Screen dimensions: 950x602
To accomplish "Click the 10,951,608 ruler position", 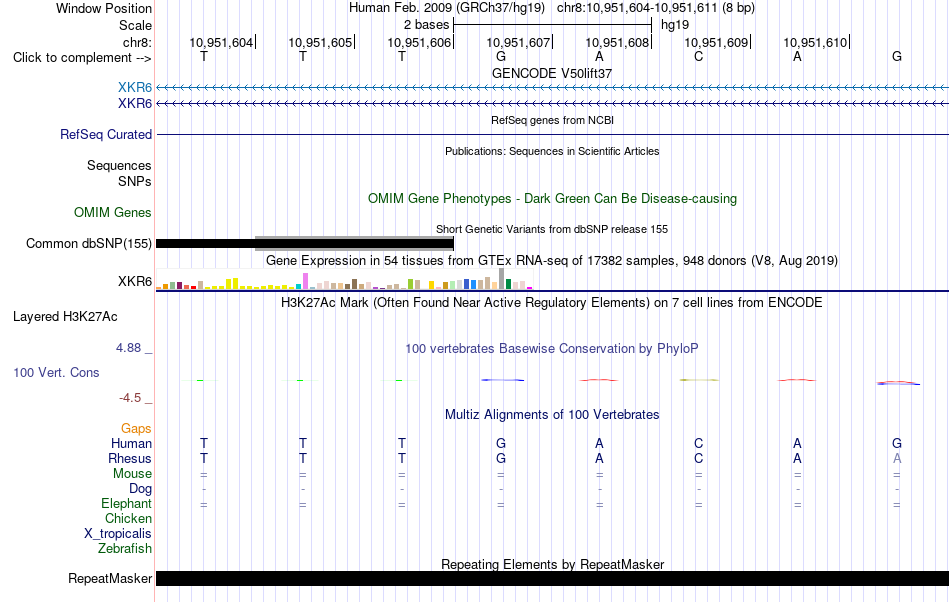I will (617, 42).
